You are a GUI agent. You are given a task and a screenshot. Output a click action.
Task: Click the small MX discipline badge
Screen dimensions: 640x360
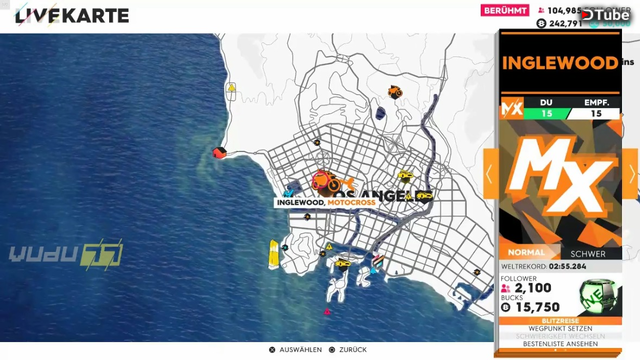click(512, 108)
